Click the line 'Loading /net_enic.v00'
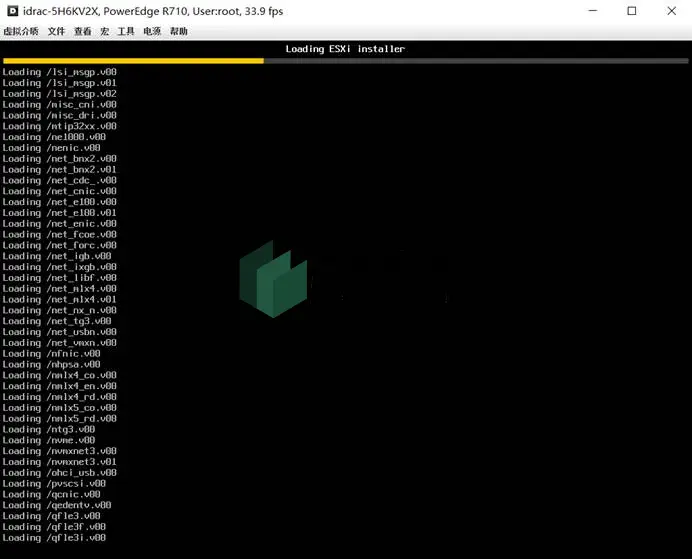This screenshot has height=559, width=692. [x=60, y=224]
